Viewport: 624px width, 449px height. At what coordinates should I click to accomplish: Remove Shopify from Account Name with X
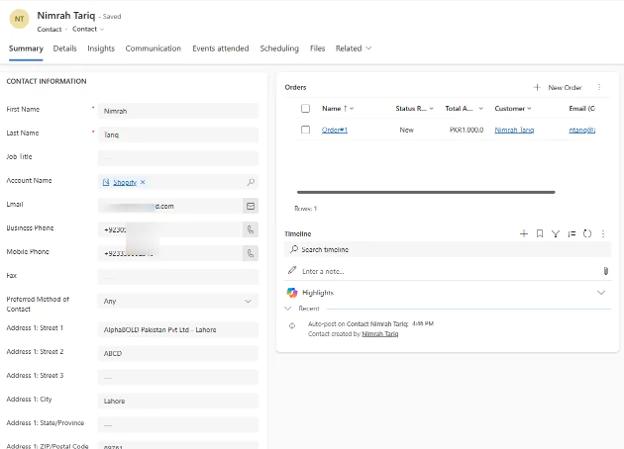(x=143, y=182)
